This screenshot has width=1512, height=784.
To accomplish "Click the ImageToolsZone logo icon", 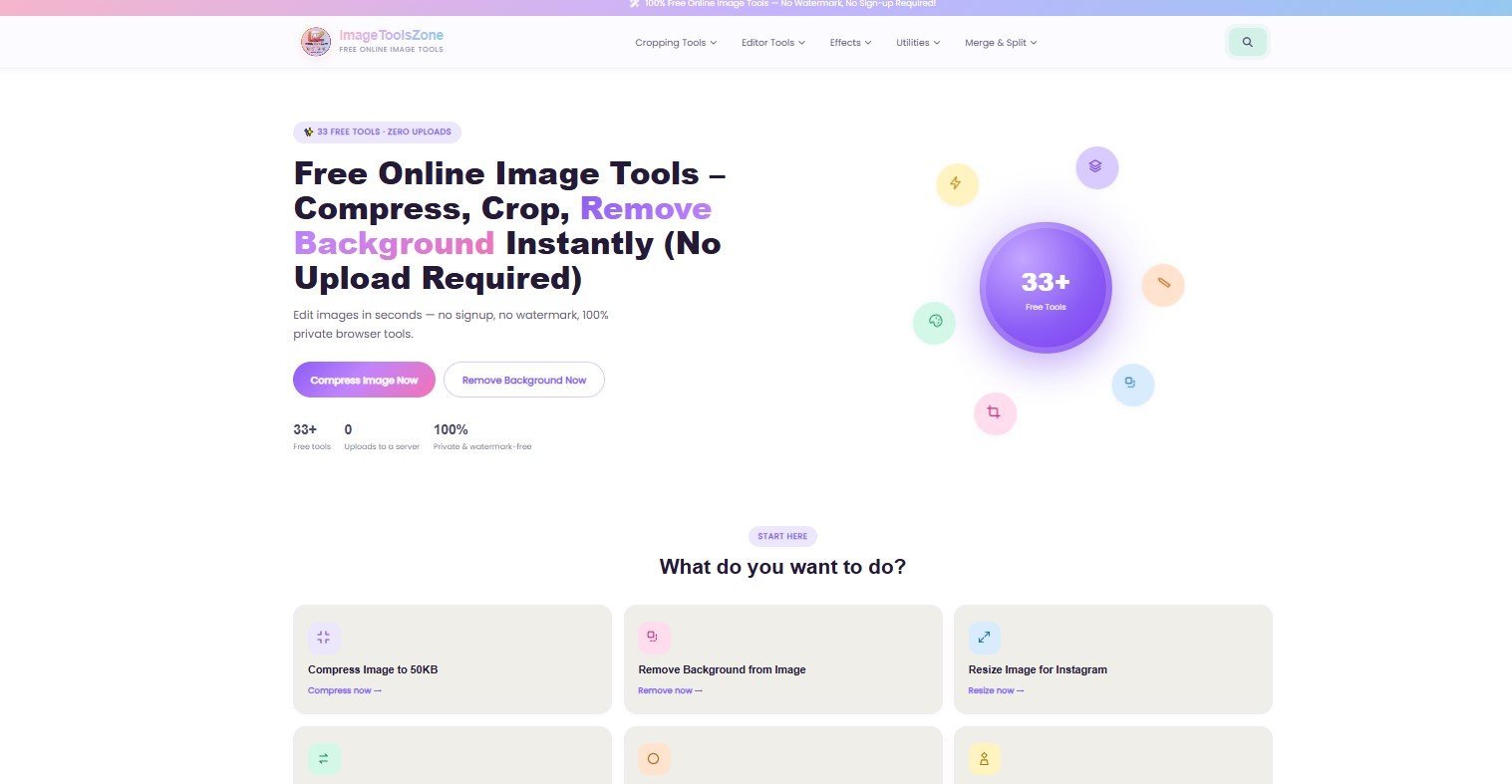I will tap(316, 42).
